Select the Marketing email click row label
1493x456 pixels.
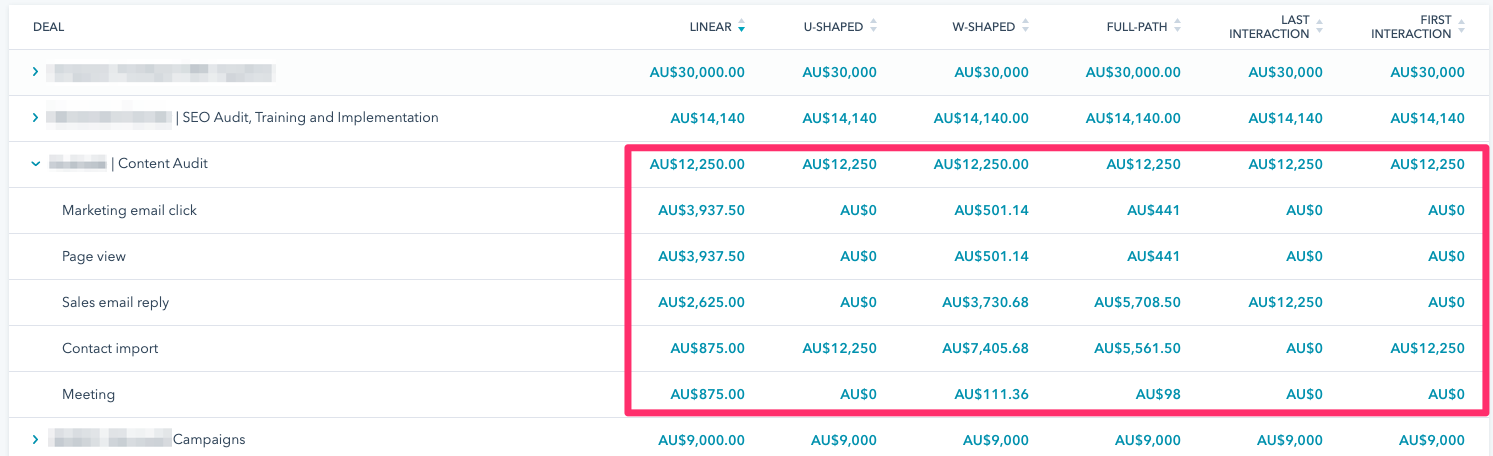click(x=129, y=210)
